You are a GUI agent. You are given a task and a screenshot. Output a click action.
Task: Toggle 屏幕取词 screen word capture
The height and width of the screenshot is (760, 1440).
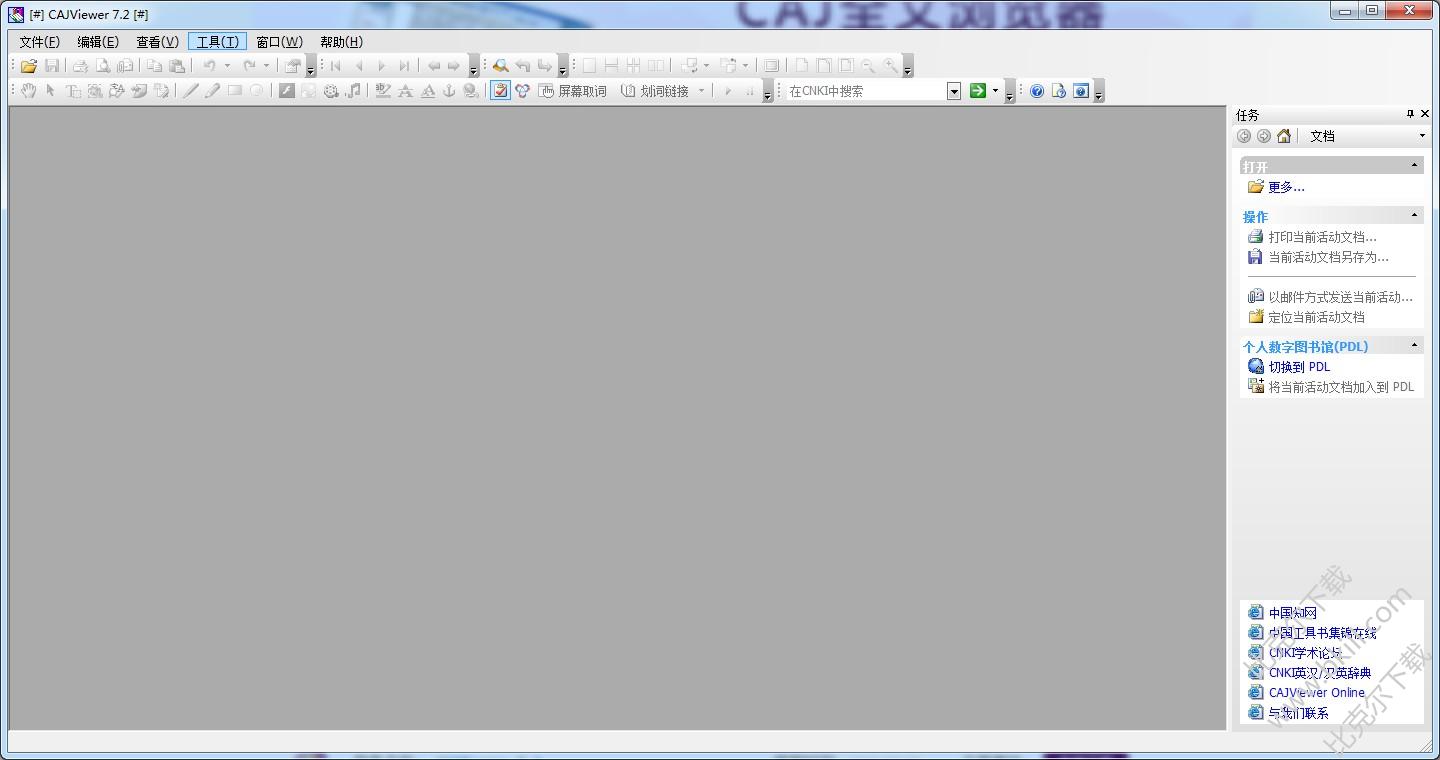pos(572,91)
